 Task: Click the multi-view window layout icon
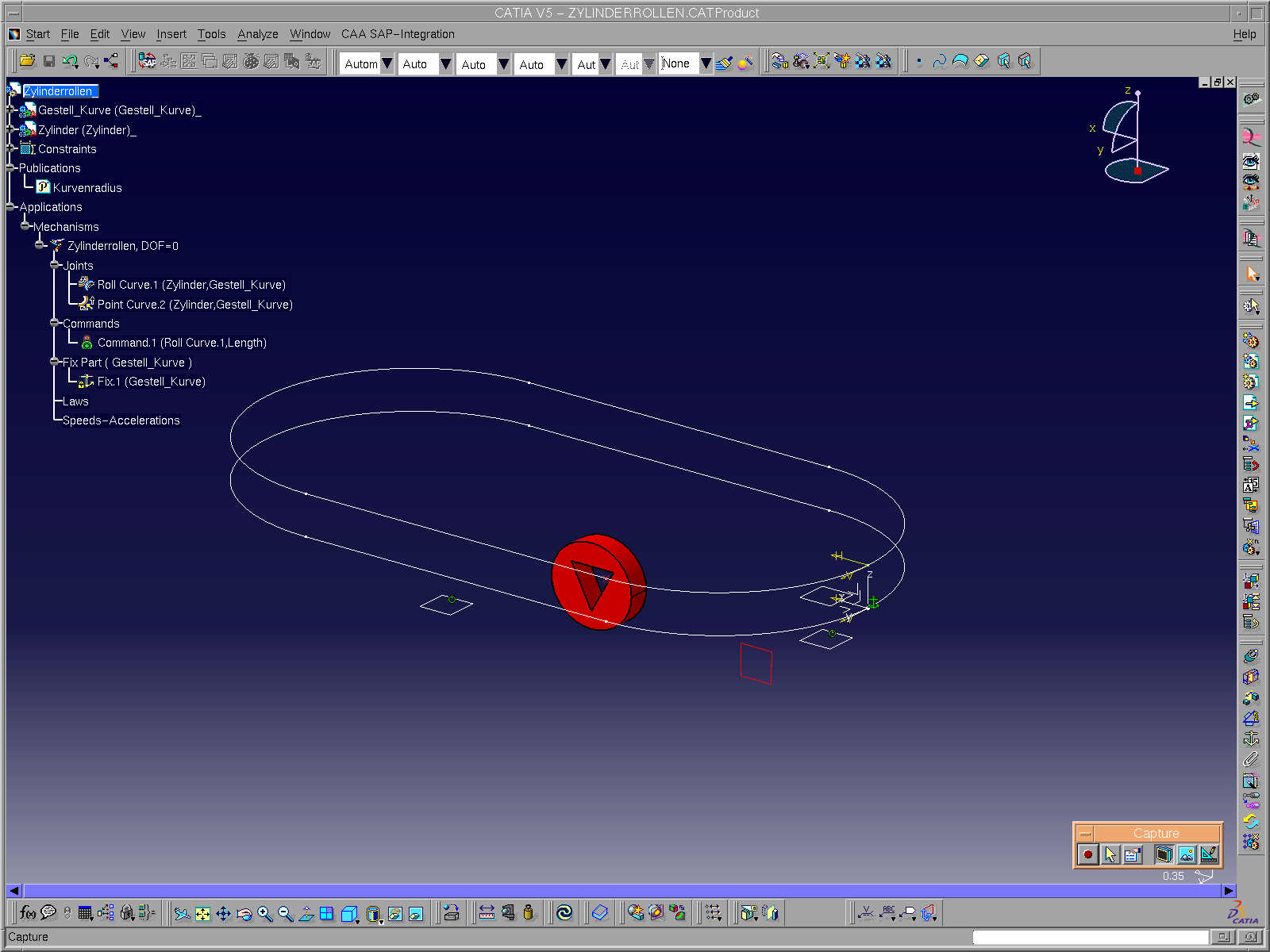click(327, 914)
